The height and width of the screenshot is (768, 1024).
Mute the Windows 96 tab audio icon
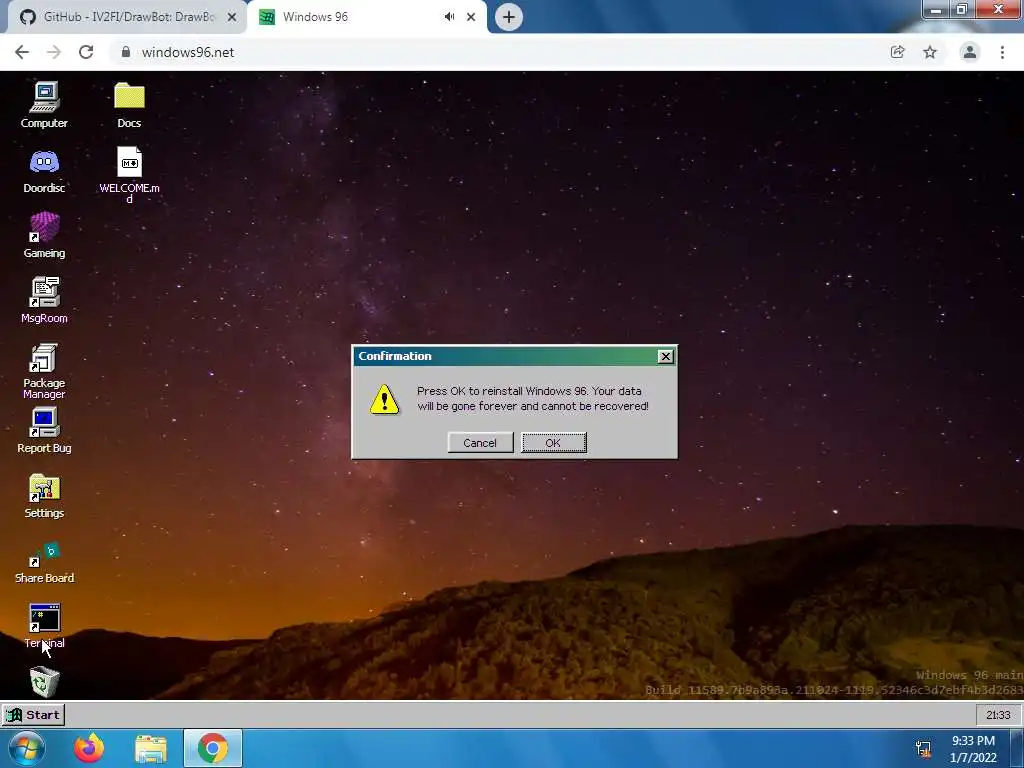pyautogui.click(x=449, y=17)
